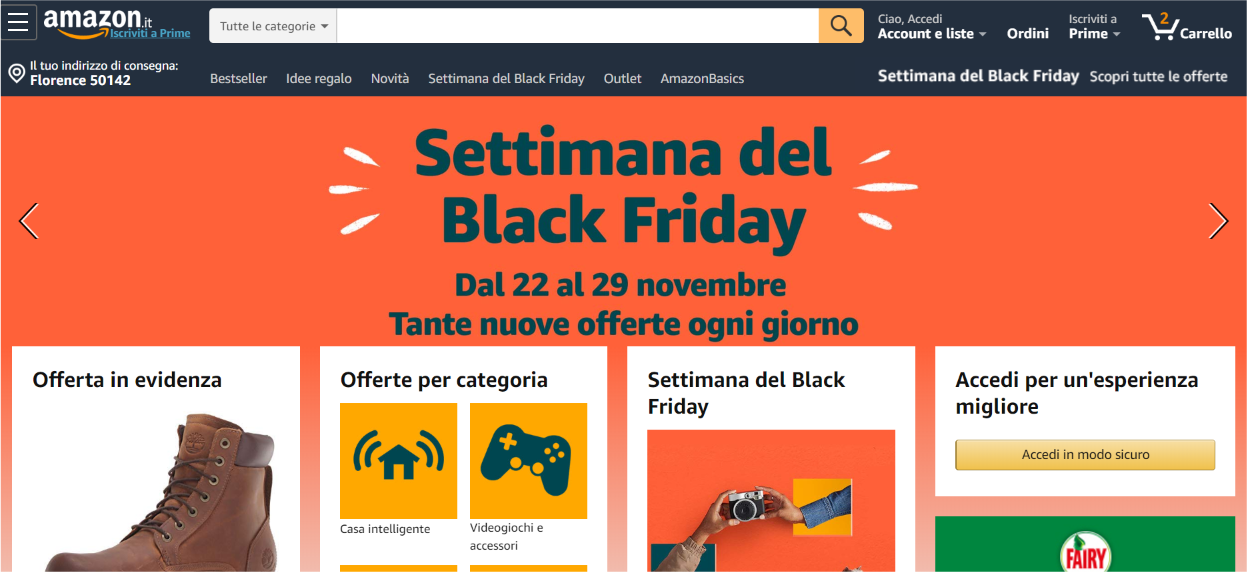Open the hamburger navigation menu

point(19,22)
